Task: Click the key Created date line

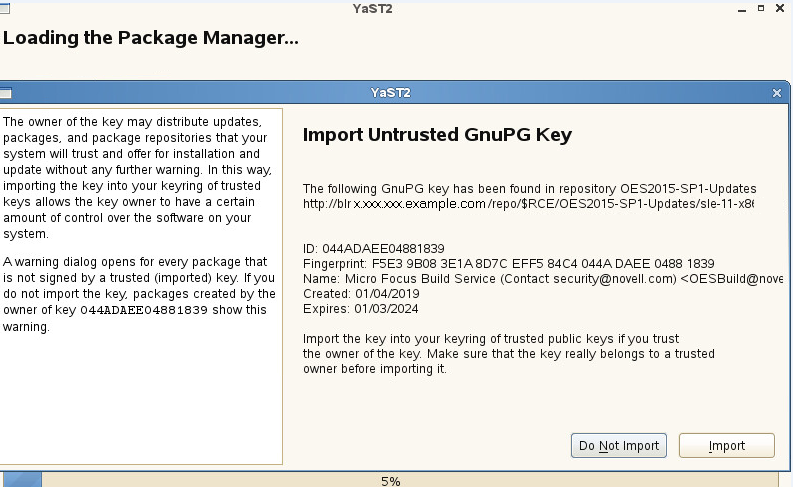Action: [x=361, y=294]
